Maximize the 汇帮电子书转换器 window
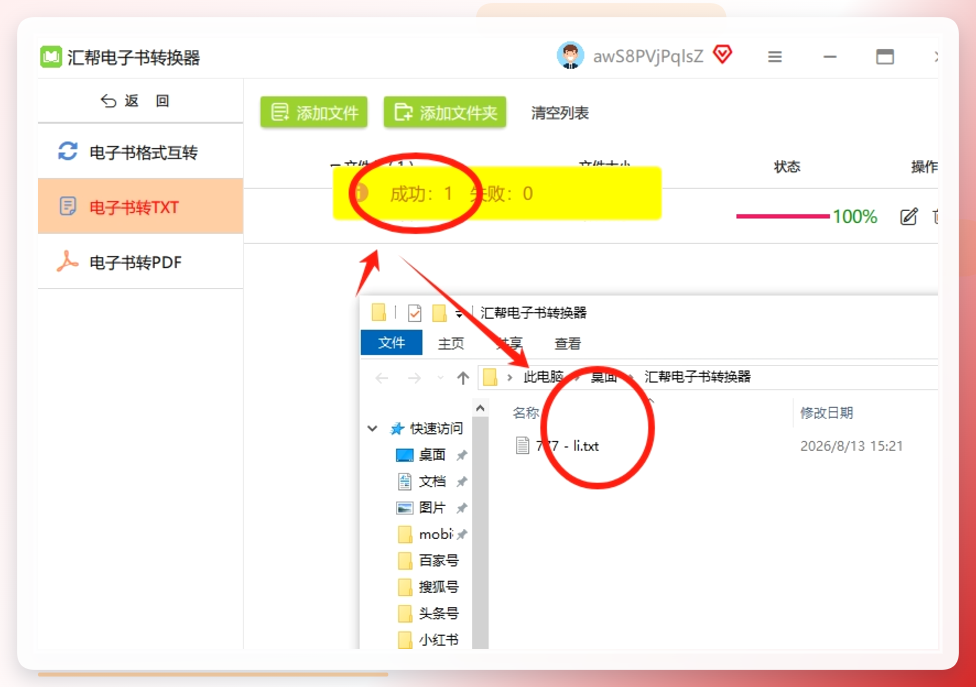976x687 pixels. [885, 57]
